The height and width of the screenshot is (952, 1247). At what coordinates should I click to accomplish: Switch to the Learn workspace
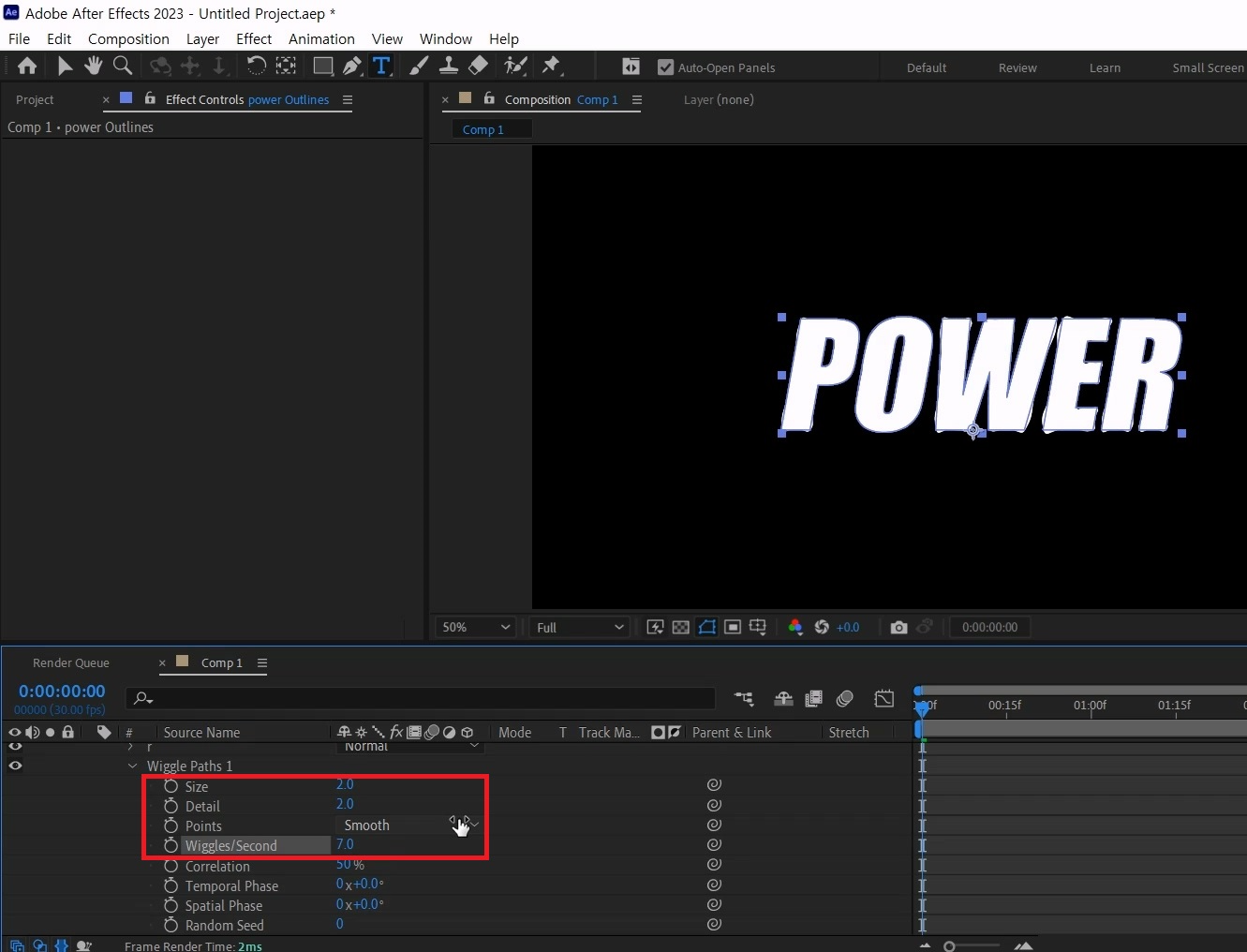pos(1105,67)
